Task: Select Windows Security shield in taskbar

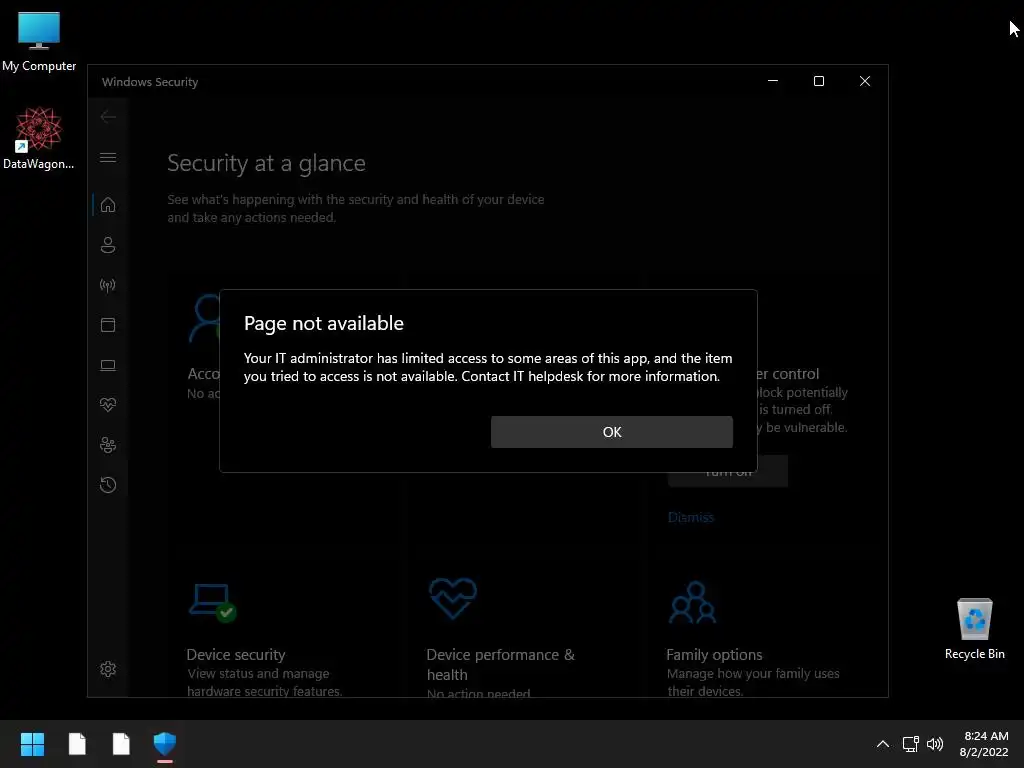Action: click(x=165, y=744)
